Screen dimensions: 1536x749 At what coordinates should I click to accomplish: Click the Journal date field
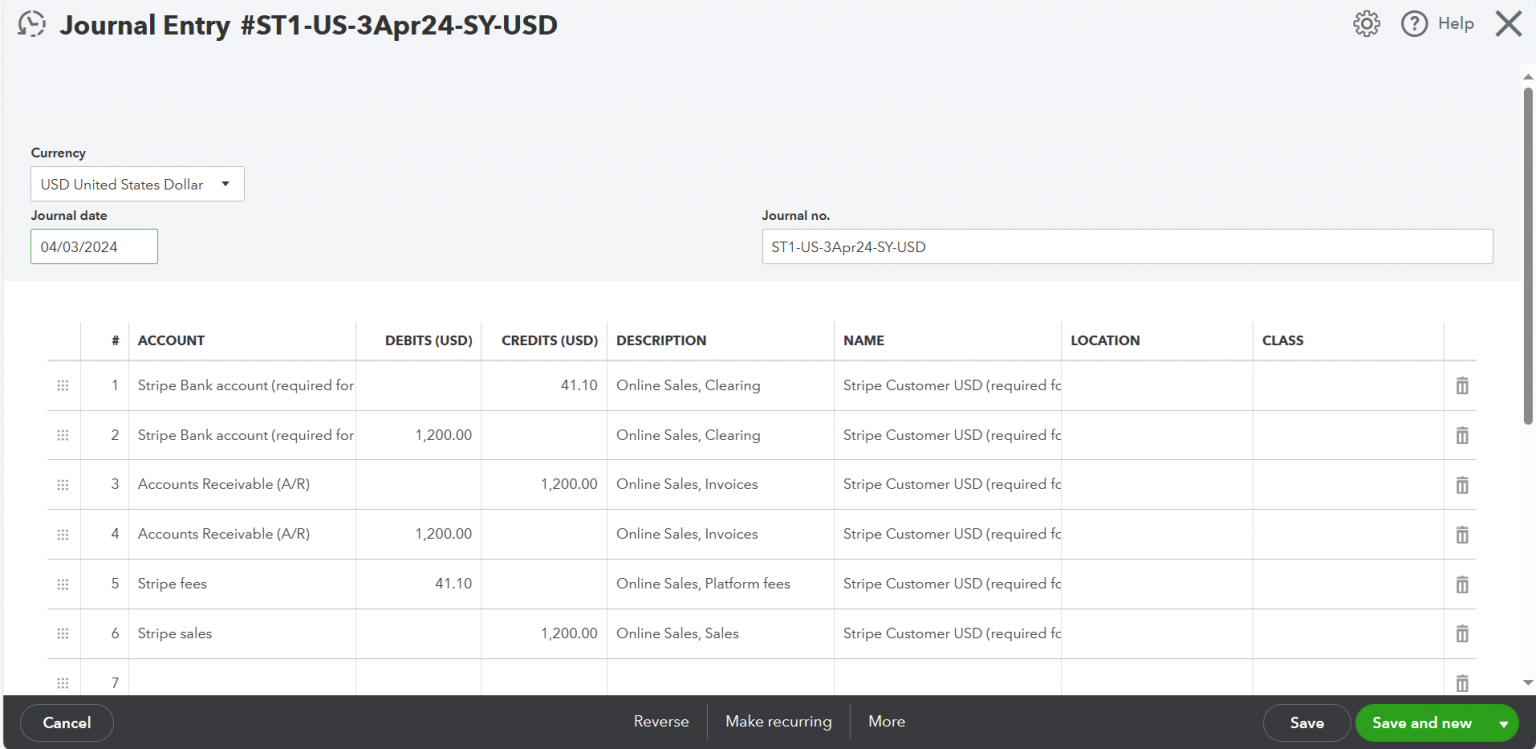[94, 247]
